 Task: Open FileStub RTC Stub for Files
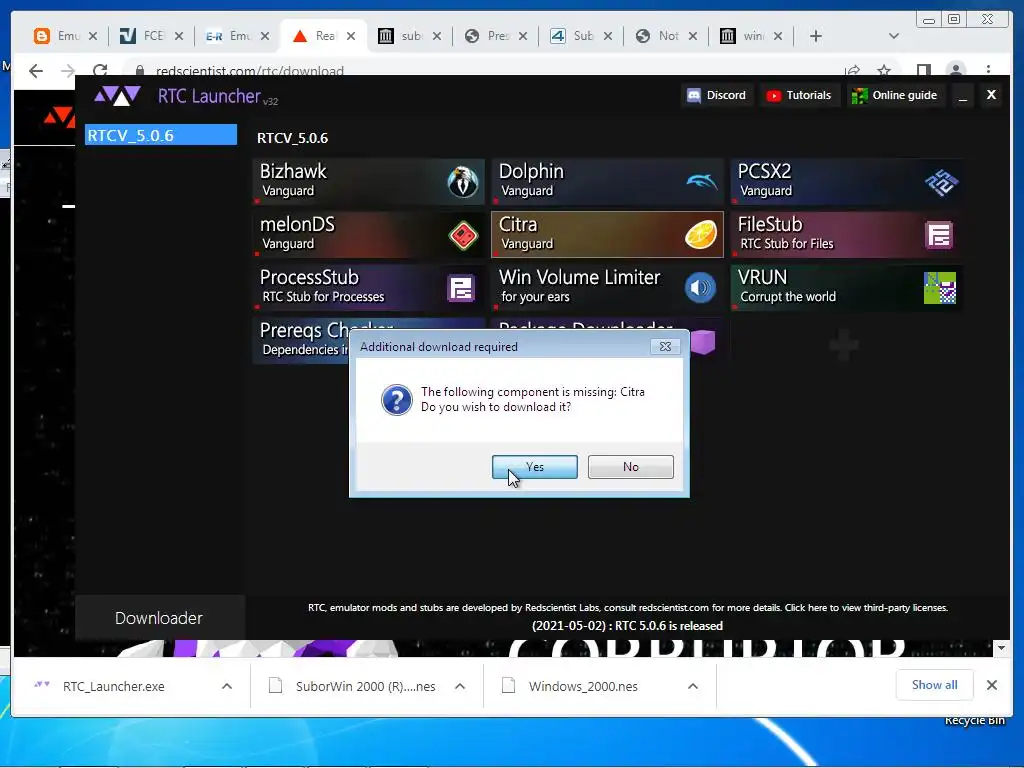[x=846, y=234]
